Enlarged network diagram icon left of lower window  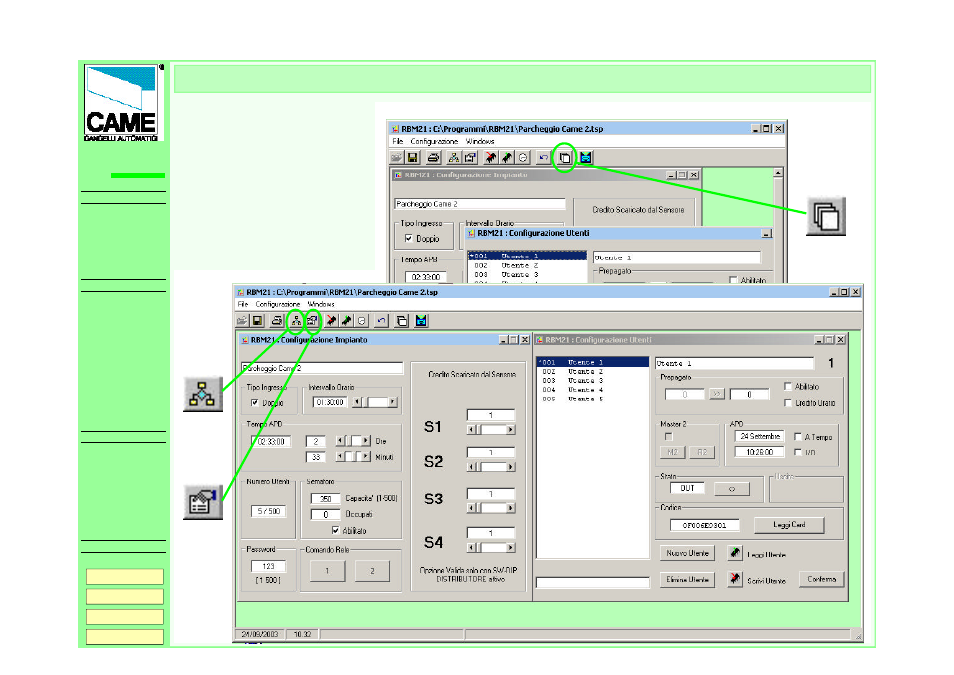point(203,394)
